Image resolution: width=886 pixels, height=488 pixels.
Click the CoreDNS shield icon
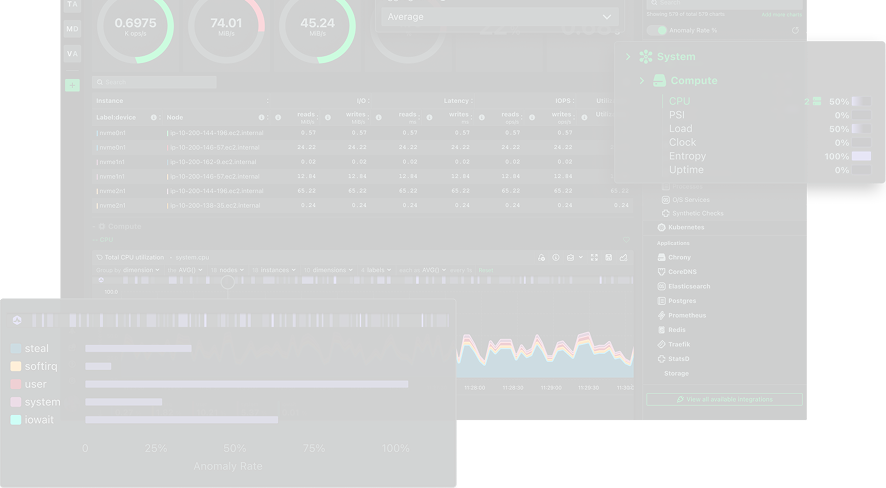pyautogui.click(x=662, y=272)
